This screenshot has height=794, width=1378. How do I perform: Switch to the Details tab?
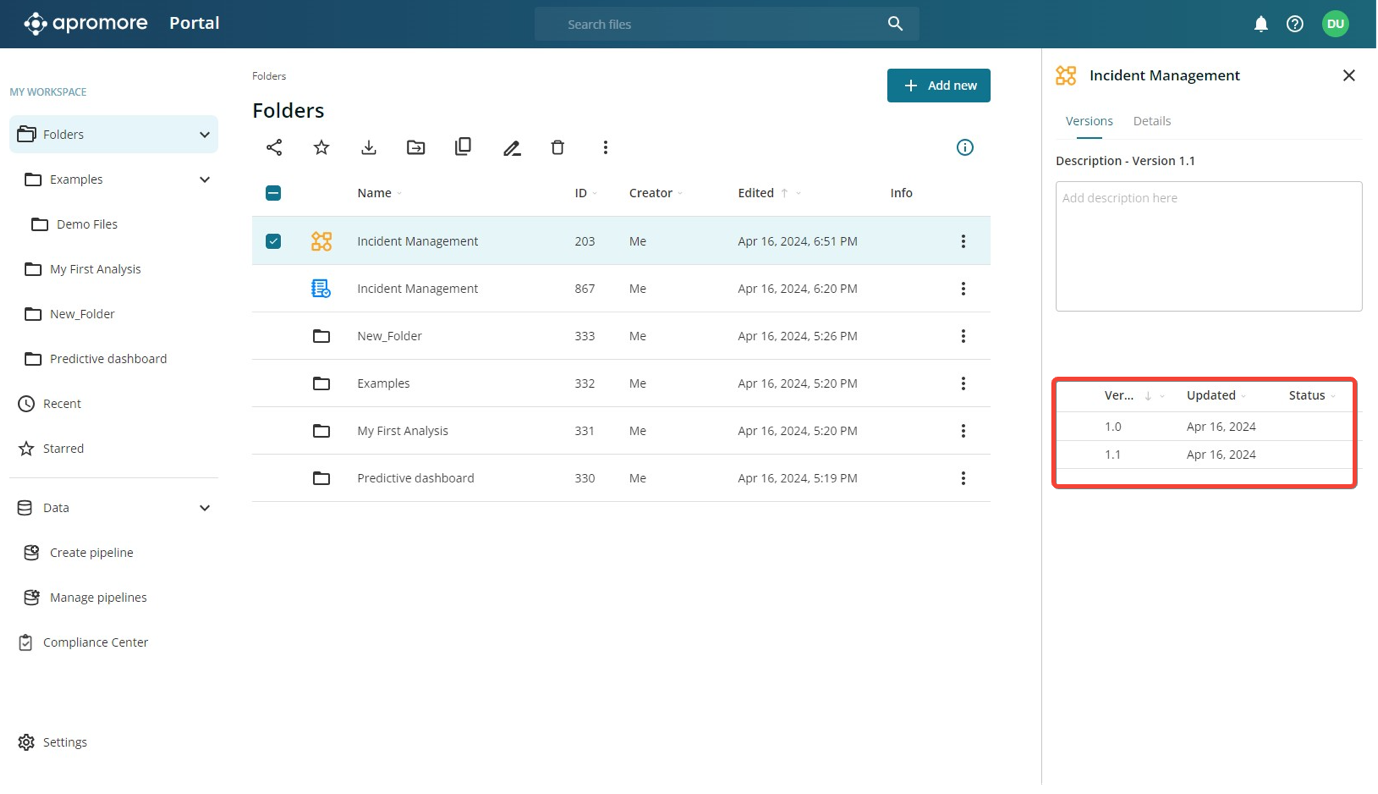tap(1151, 121)
